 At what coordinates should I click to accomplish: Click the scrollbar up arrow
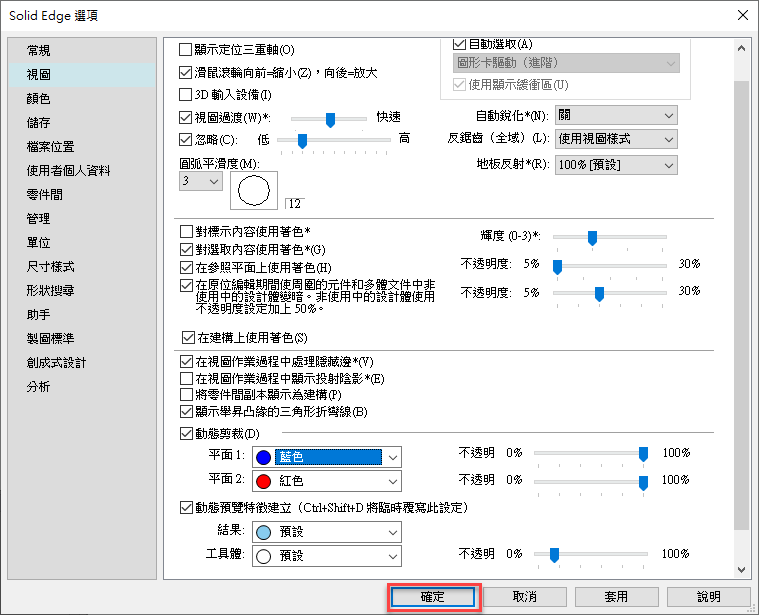(742, 48)
